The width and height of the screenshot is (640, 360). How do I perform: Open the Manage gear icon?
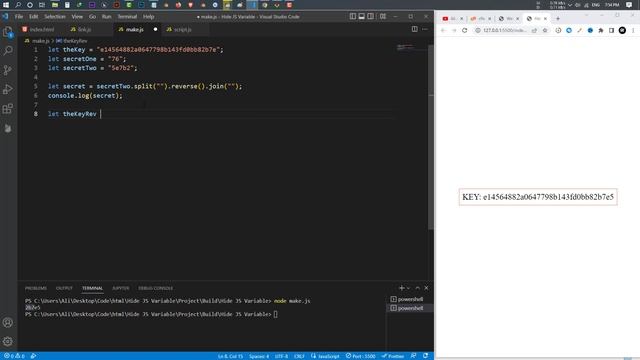pos(8,341)
